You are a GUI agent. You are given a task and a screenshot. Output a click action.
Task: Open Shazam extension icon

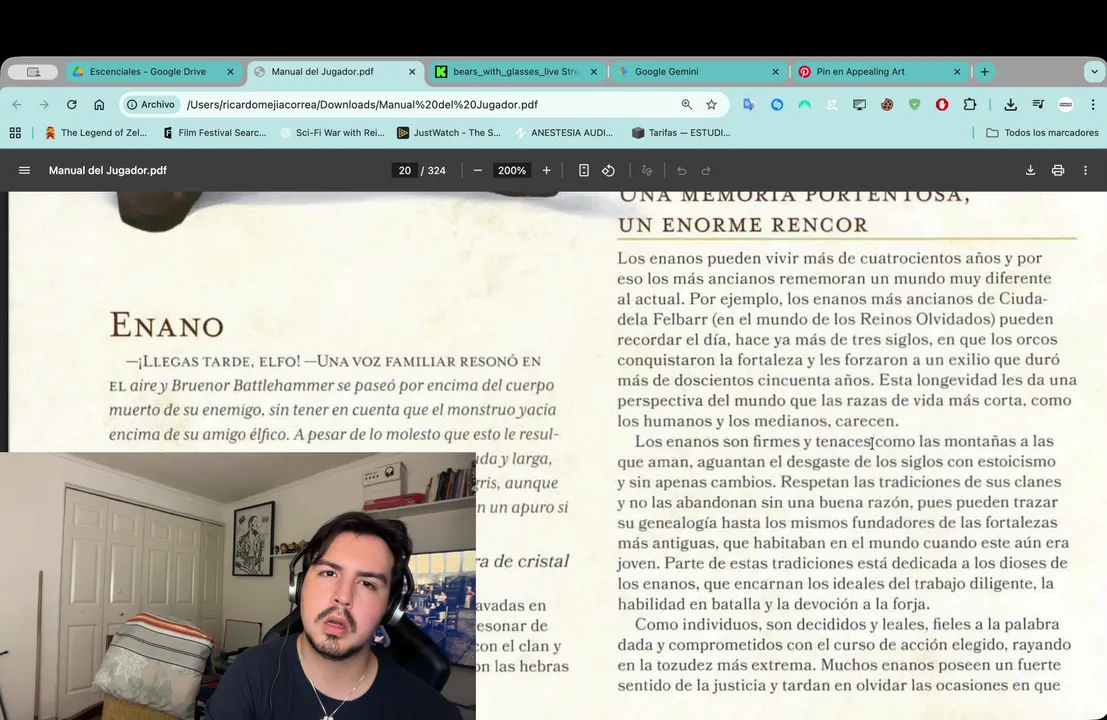pyautogui.click(x=777, y=104)
